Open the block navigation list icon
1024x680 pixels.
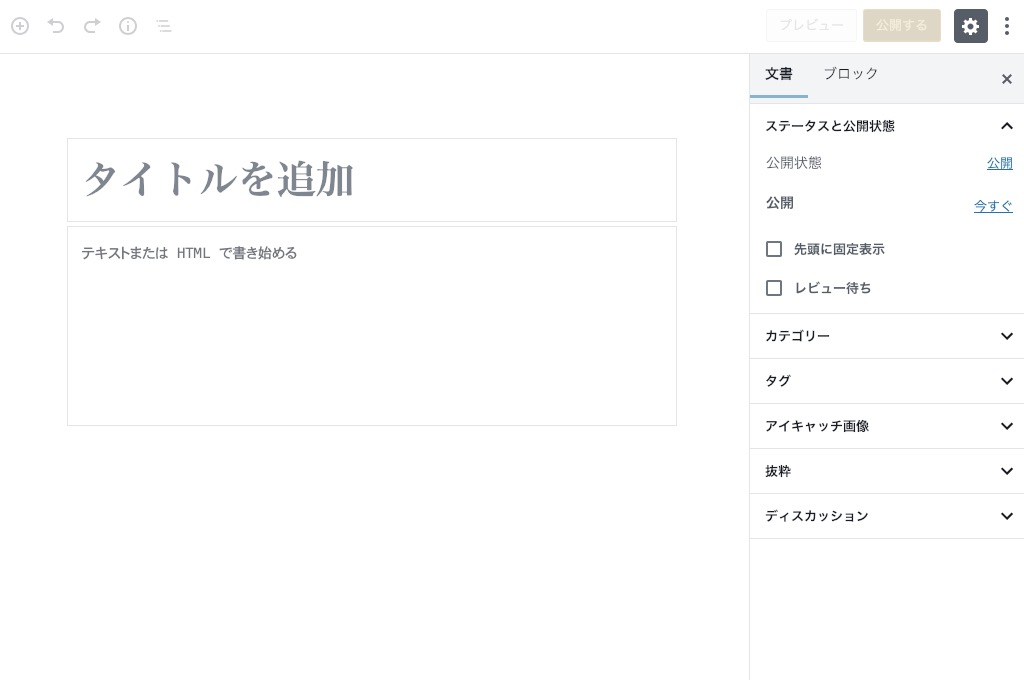click(164, 26)
